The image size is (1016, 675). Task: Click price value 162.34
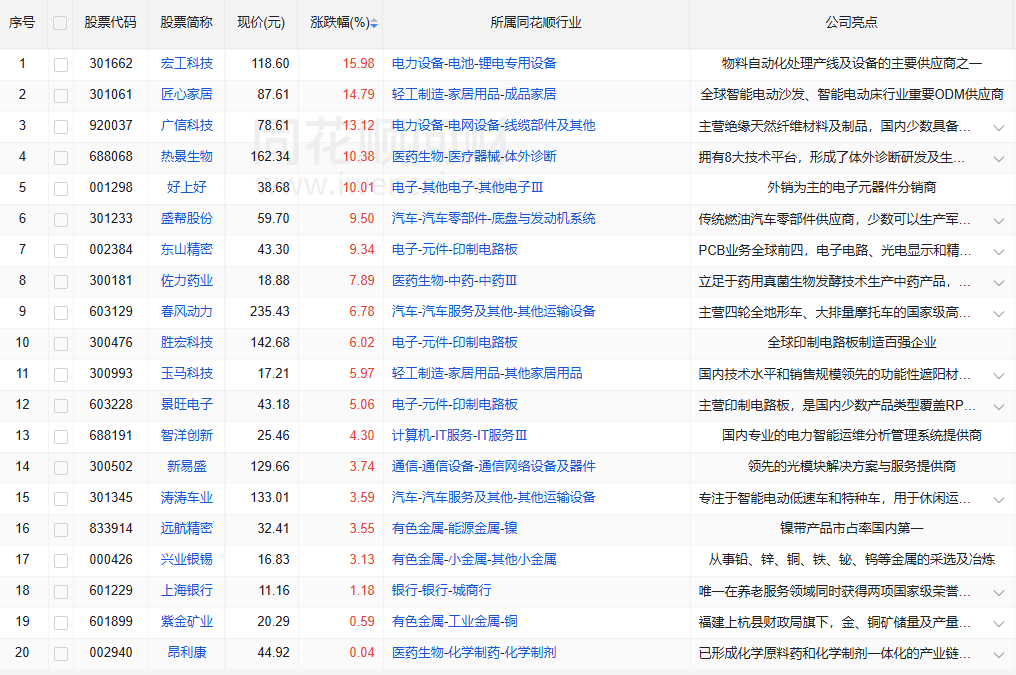(x=270, y=157)
